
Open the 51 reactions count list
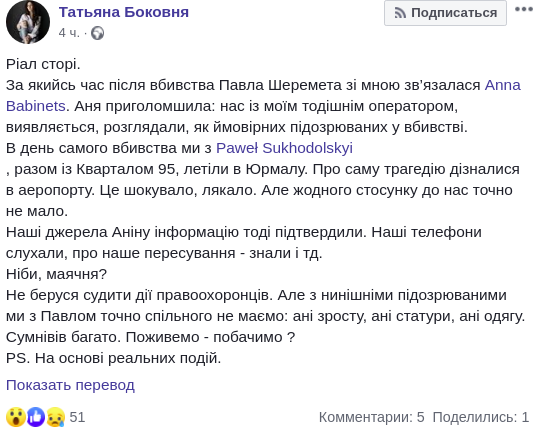click(77, 417)
